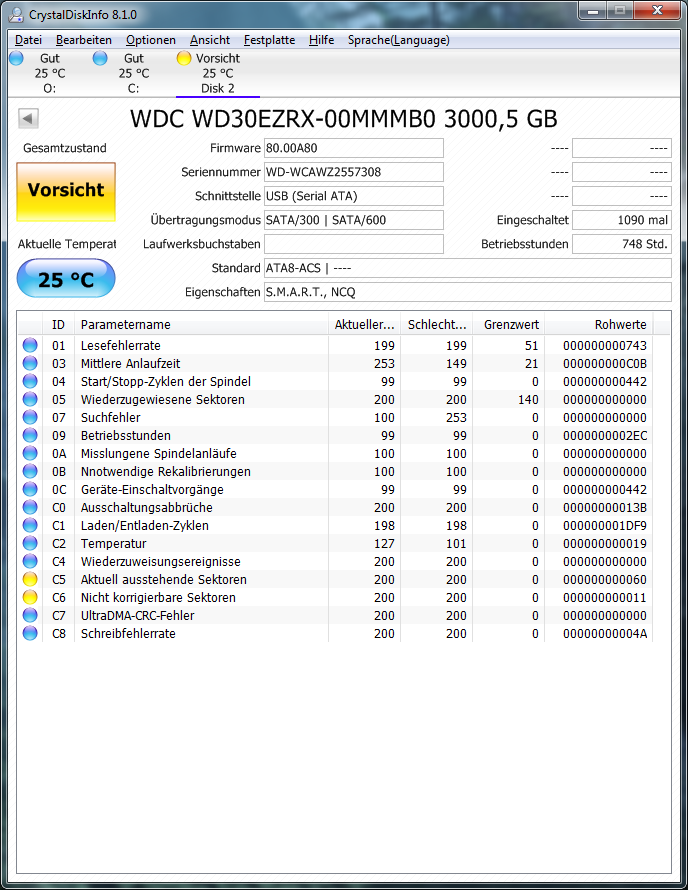Click the Übertragungsmodus field
Image resolution: width=688 pixels, height=890 pixels.
point(354,220)
